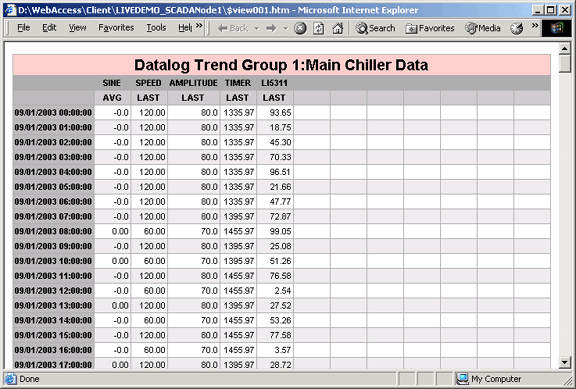This screenshot has width=576, height=389.
Task: Open the Search pane
Action: [375, 28]
